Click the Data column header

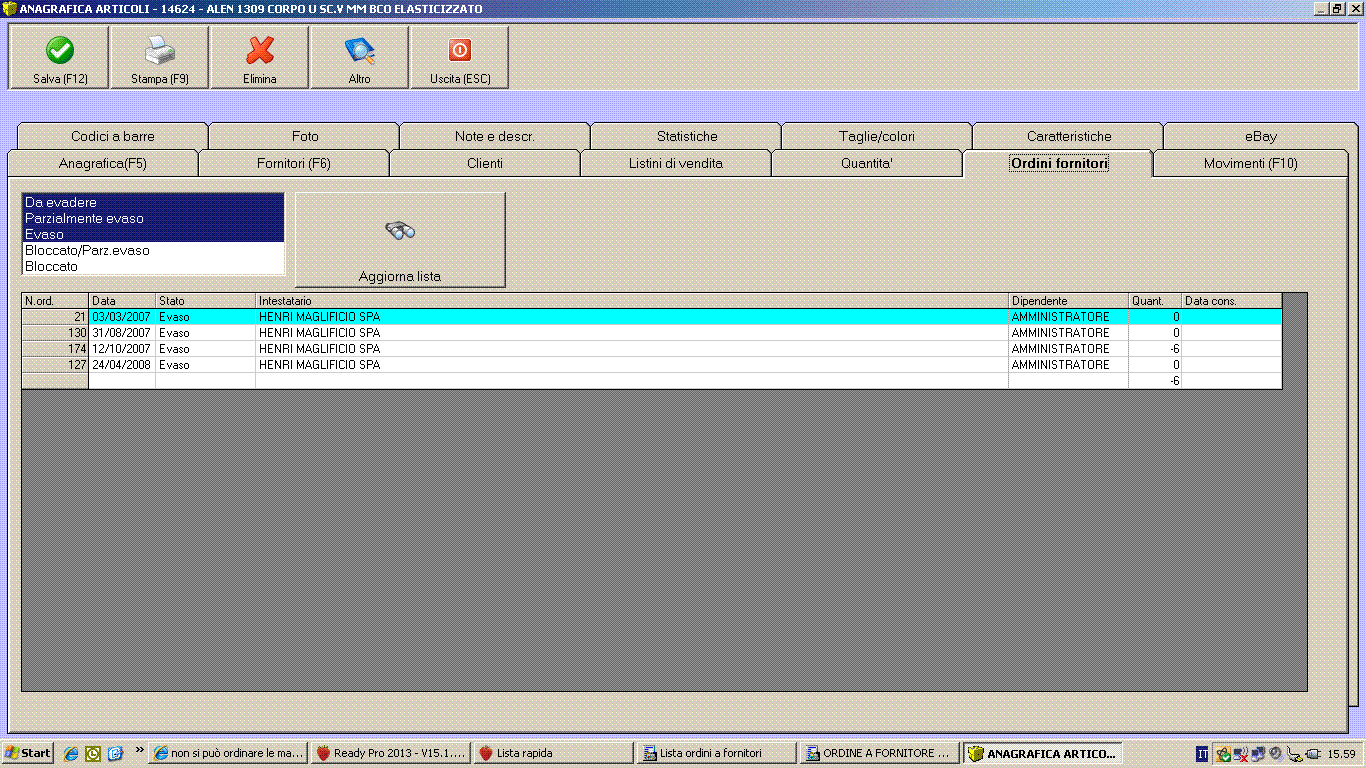[x=122, y=301]
